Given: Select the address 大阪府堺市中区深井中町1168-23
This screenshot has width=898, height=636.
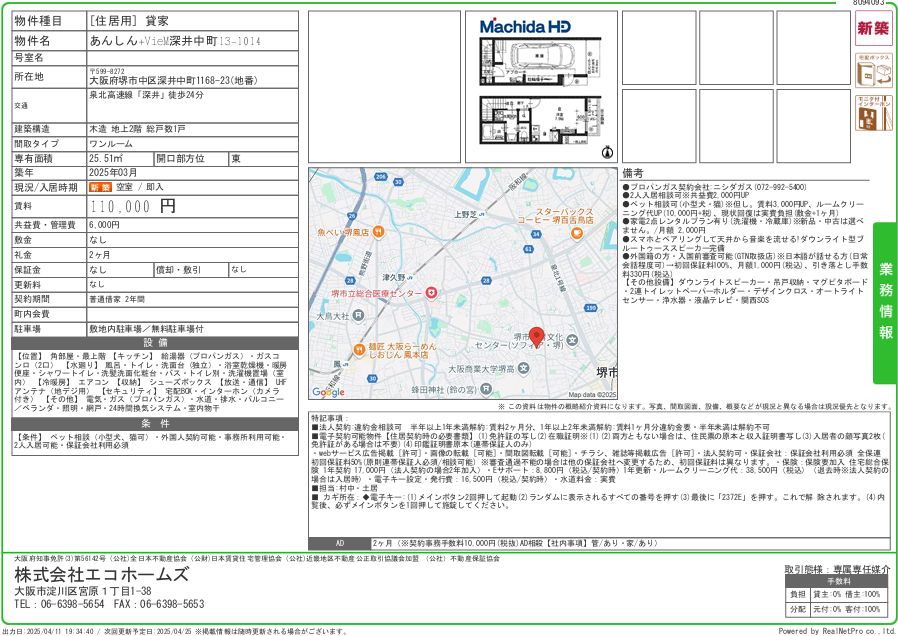Looking at the screenshot, I should click(x=173, y=81).
